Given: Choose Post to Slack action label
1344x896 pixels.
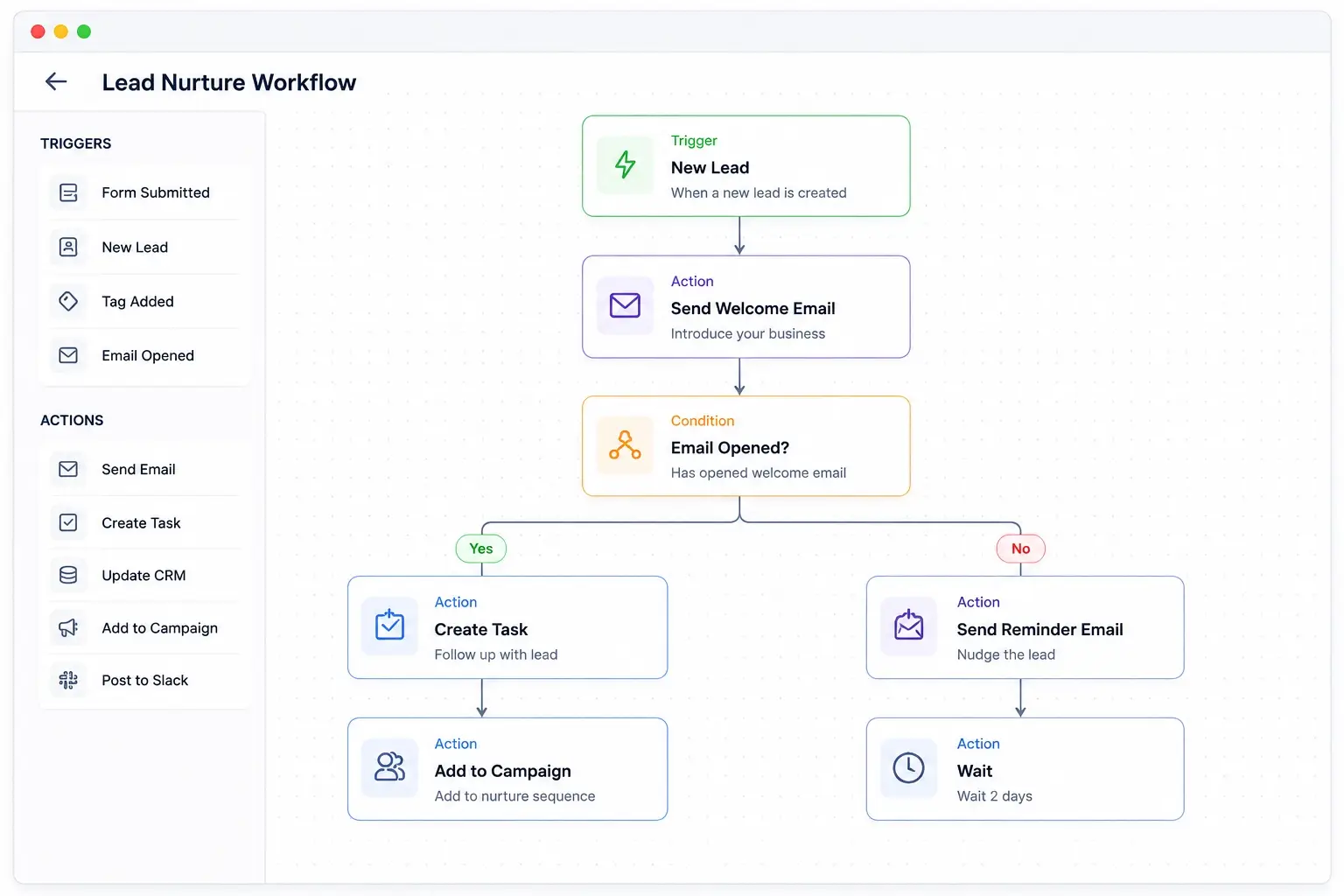Looking at the screenshot, I should pyautogui.click(x=144, y=680).
